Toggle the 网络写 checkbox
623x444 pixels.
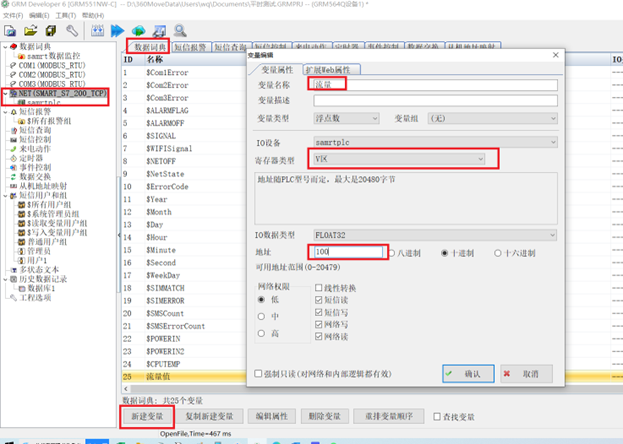click(319, 325)
